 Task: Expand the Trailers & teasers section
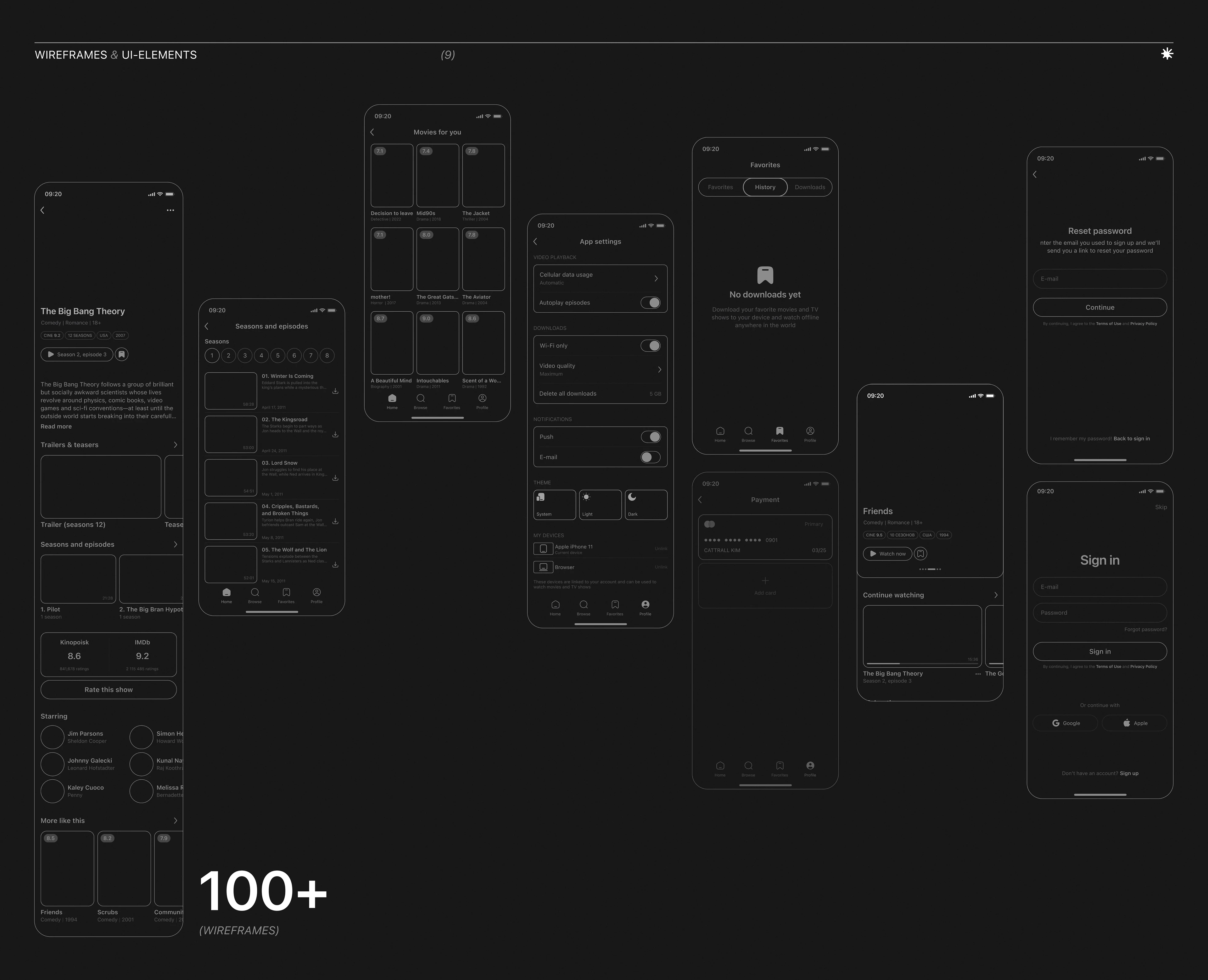[x=175, y=445]
